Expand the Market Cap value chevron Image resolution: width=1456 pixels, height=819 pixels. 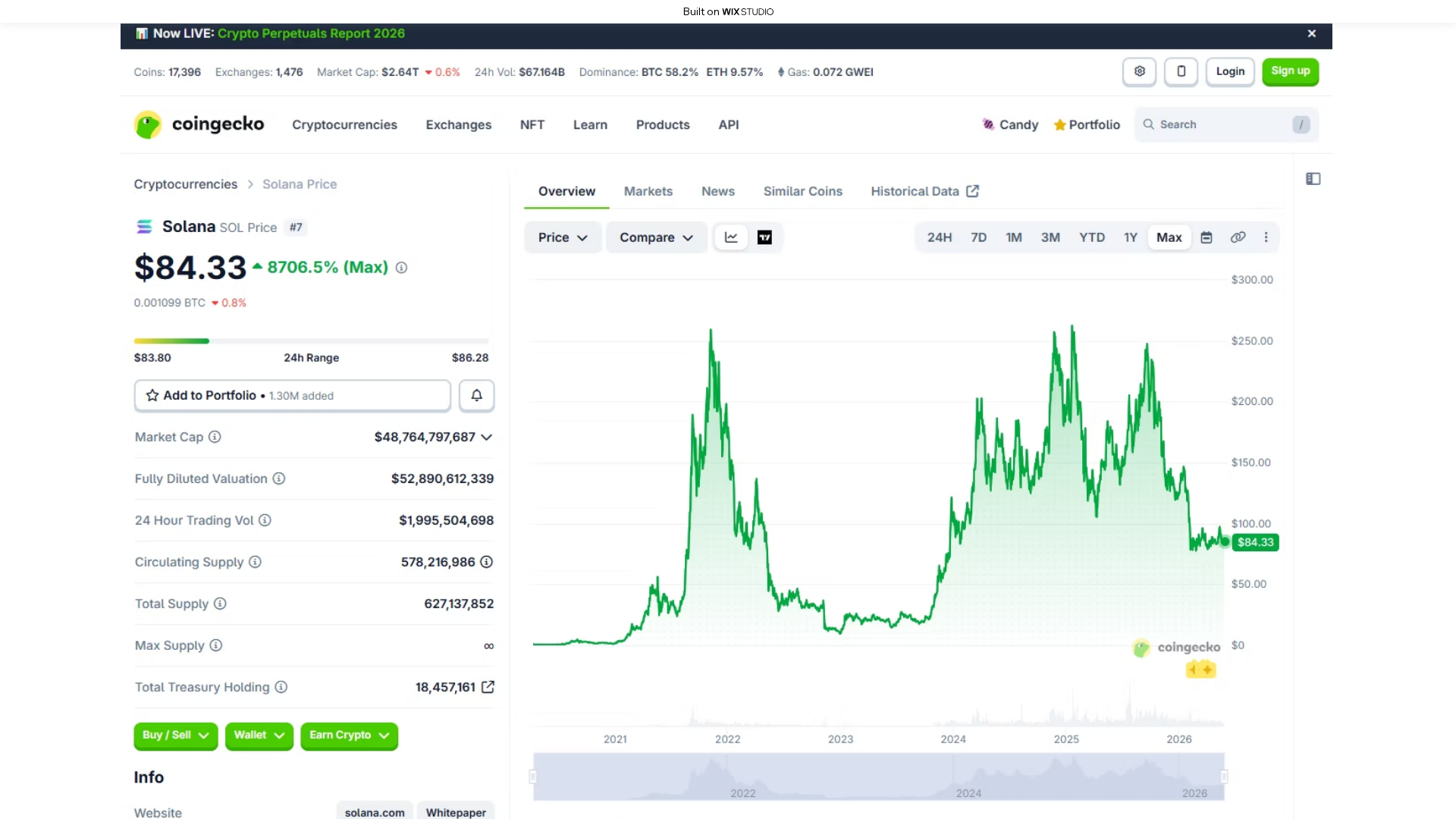click(487, 438)
